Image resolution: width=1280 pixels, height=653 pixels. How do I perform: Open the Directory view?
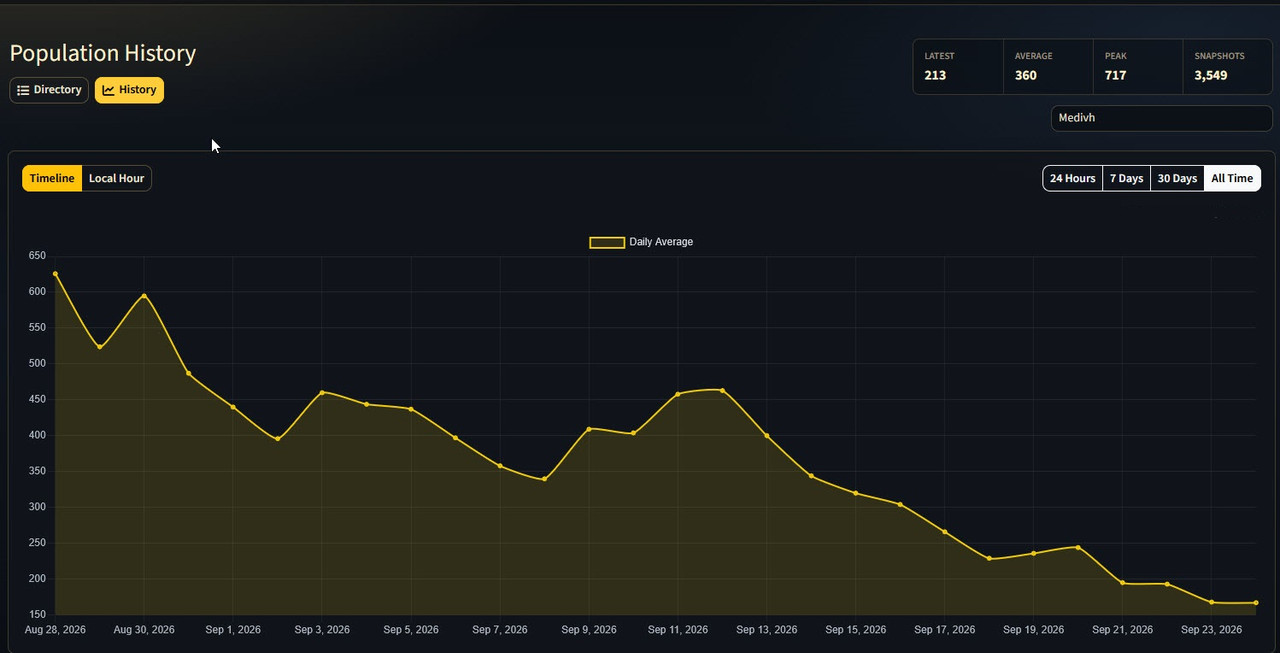click(49, 90)
